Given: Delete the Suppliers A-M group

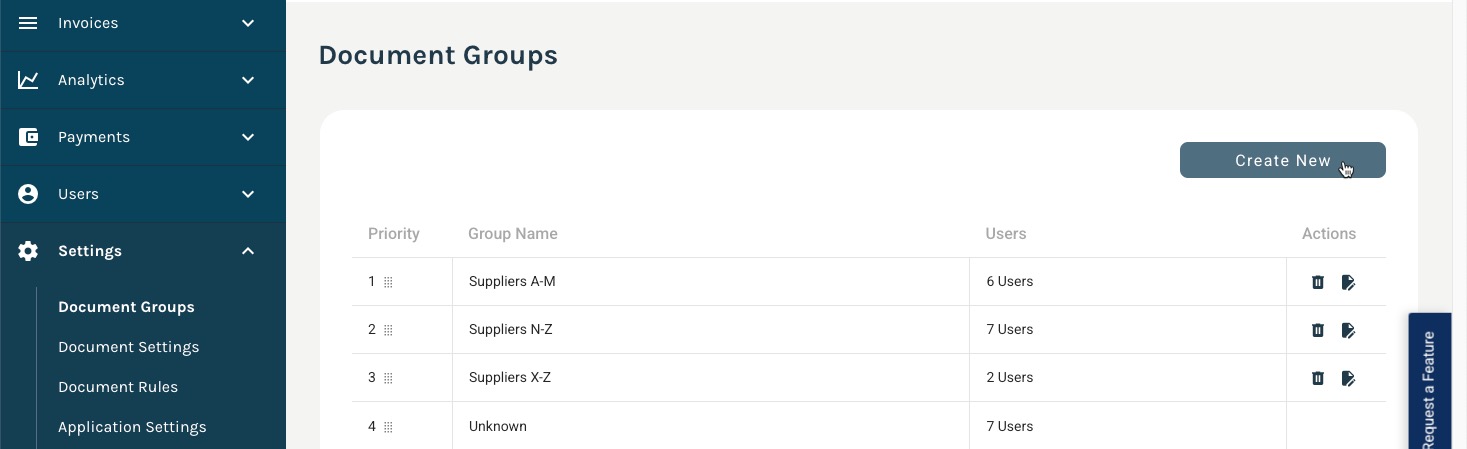Looking at the screenshot, I should point(1318,282).
